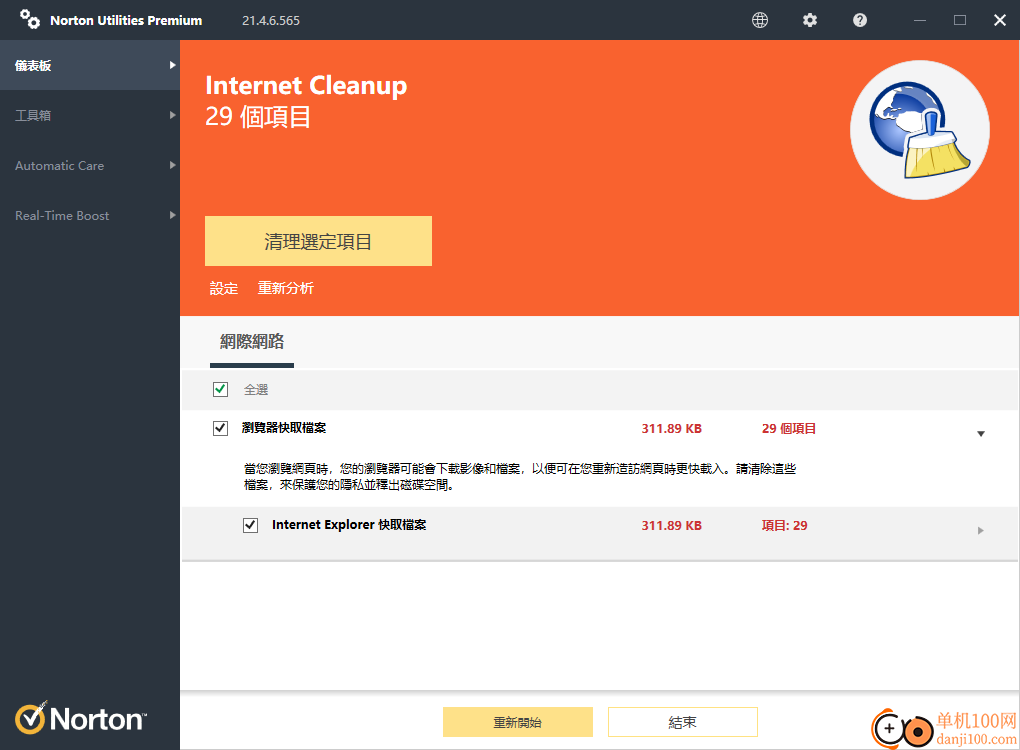This screenshot has height=750, width=1020.
Task: Click the browser cache description paragraph
Action: tap(520, 477)
